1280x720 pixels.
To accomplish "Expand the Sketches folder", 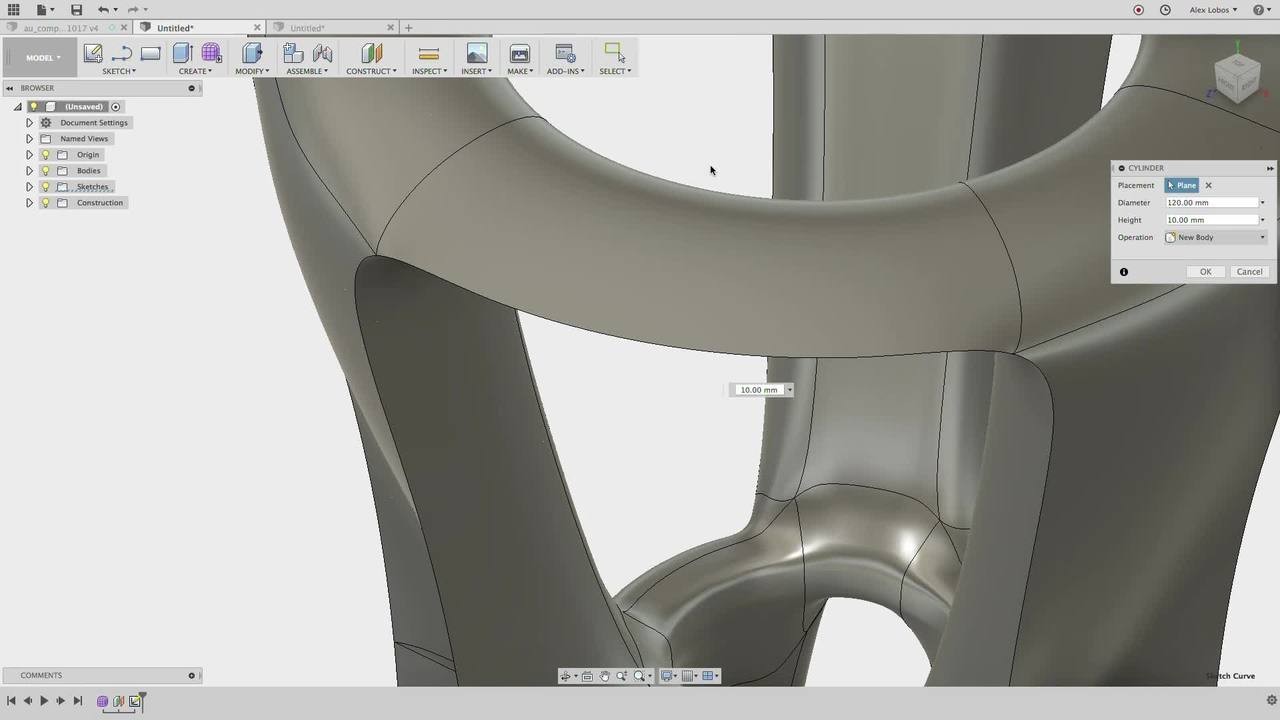I will [x=29, y=187].
